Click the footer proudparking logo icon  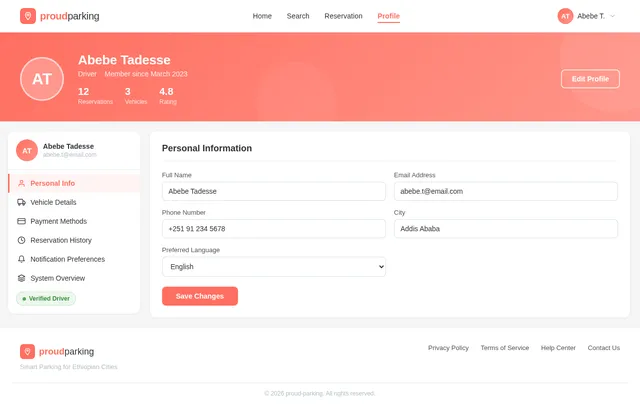click(28, 351)
